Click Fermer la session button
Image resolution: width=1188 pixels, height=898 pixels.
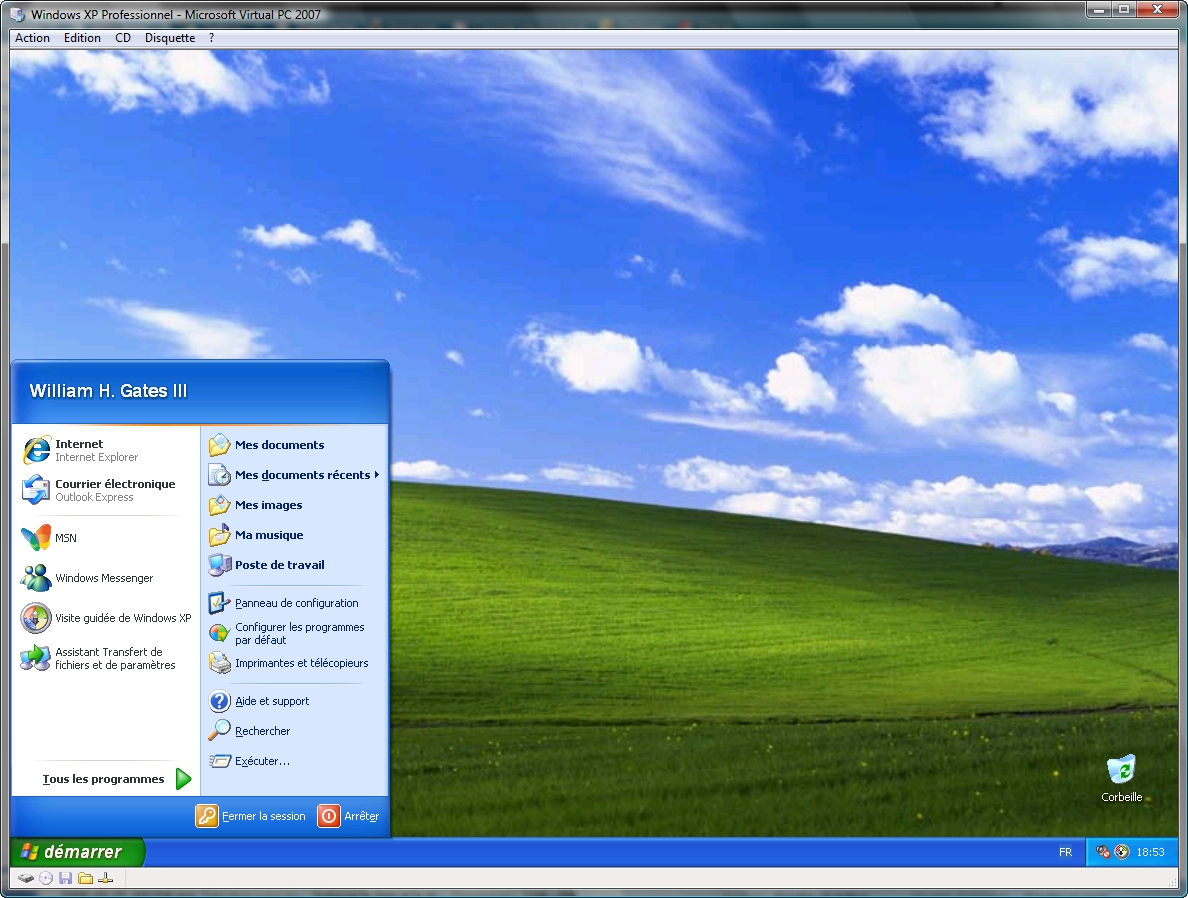click(251, 816)
